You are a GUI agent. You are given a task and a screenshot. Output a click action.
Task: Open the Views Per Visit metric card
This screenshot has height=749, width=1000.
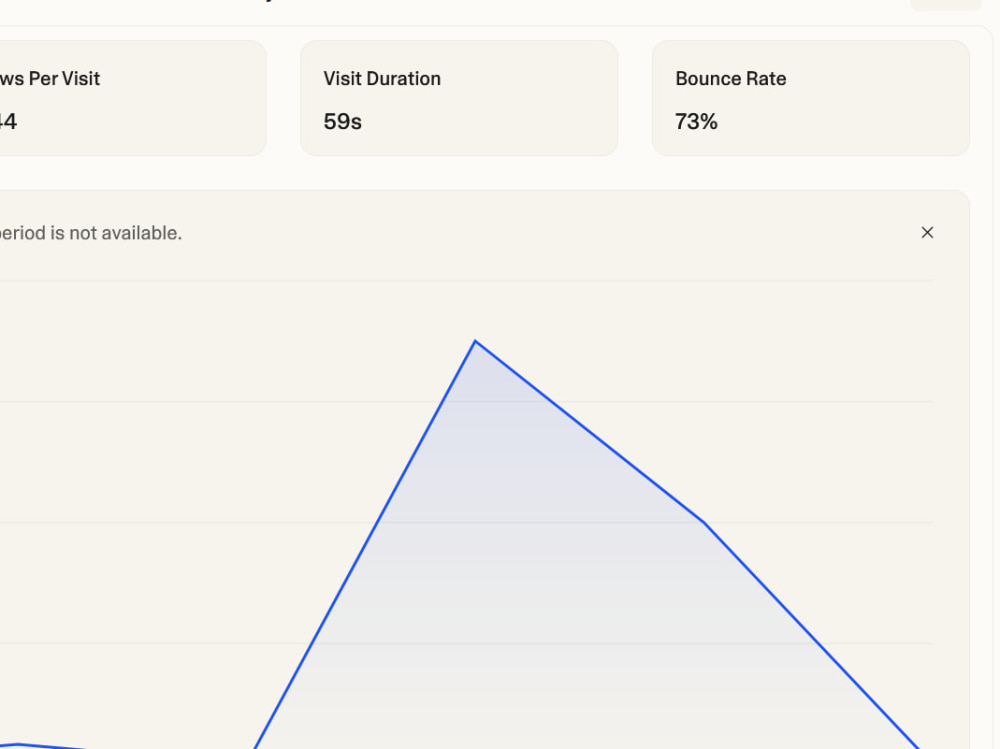point(133,98)
